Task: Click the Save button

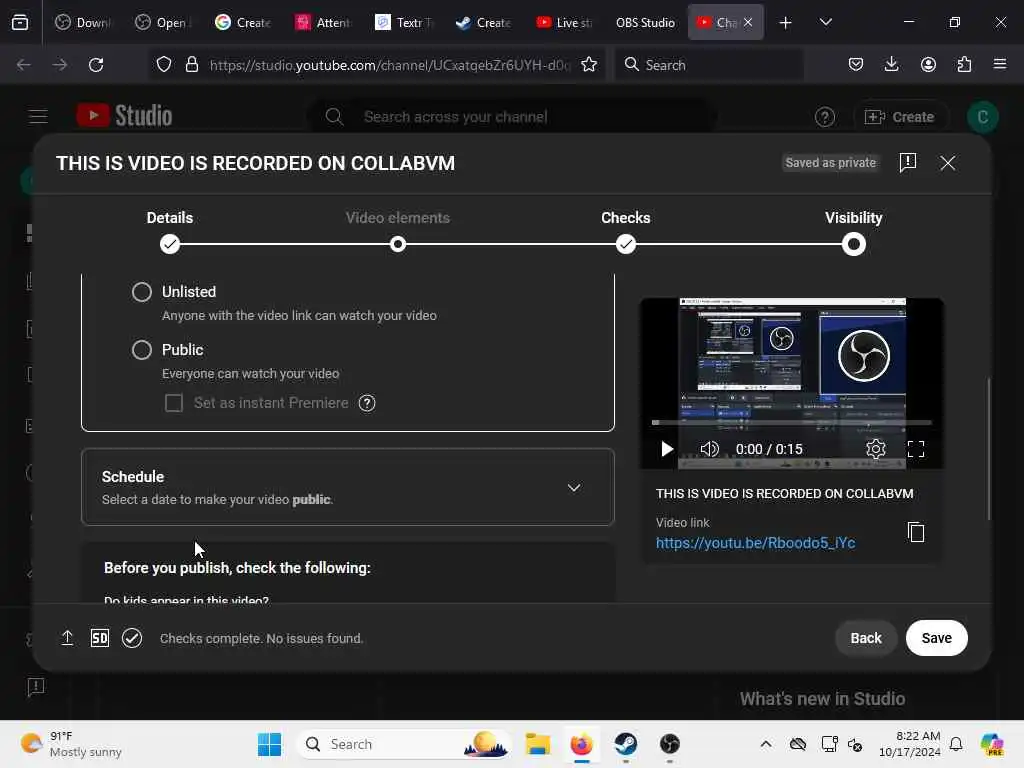Action: tap(936, 638)
